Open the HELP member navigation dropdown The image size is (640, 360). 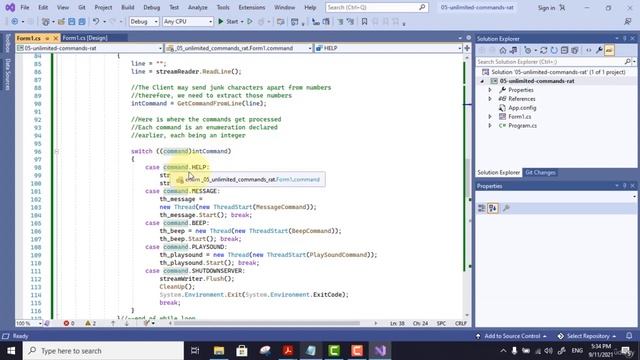[x=388, y=48]
